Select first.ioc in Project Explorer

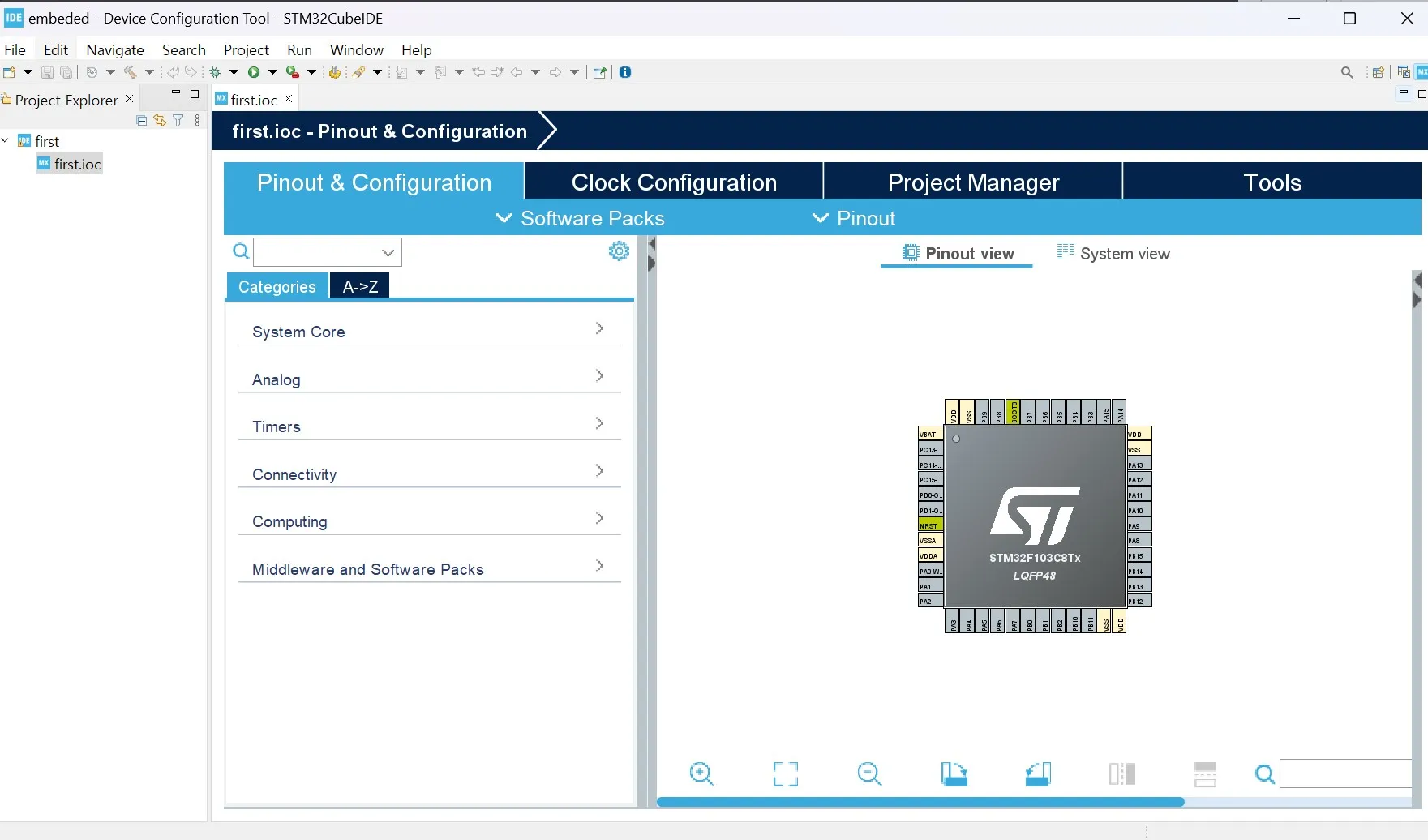point(69,164)
